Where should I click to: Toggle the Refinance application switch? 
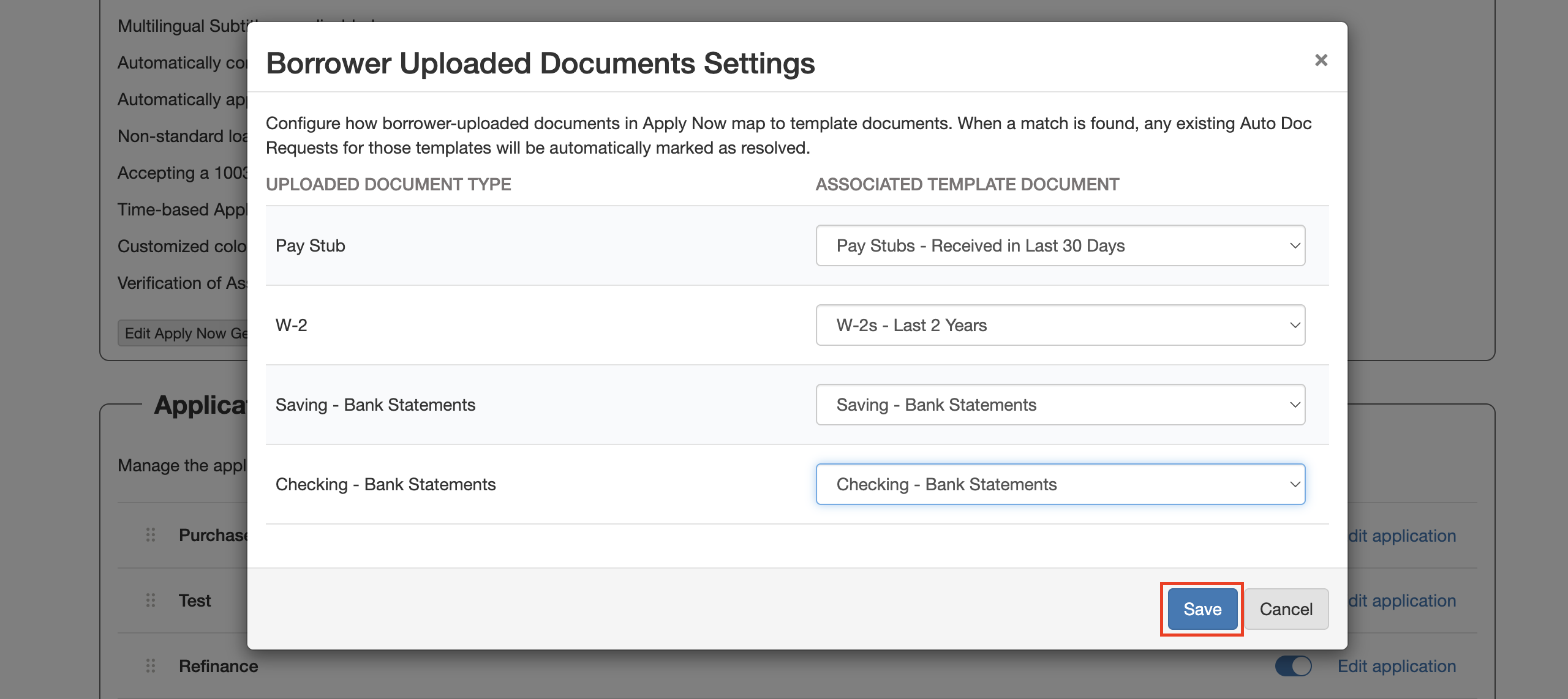[x=1293, y=666]
